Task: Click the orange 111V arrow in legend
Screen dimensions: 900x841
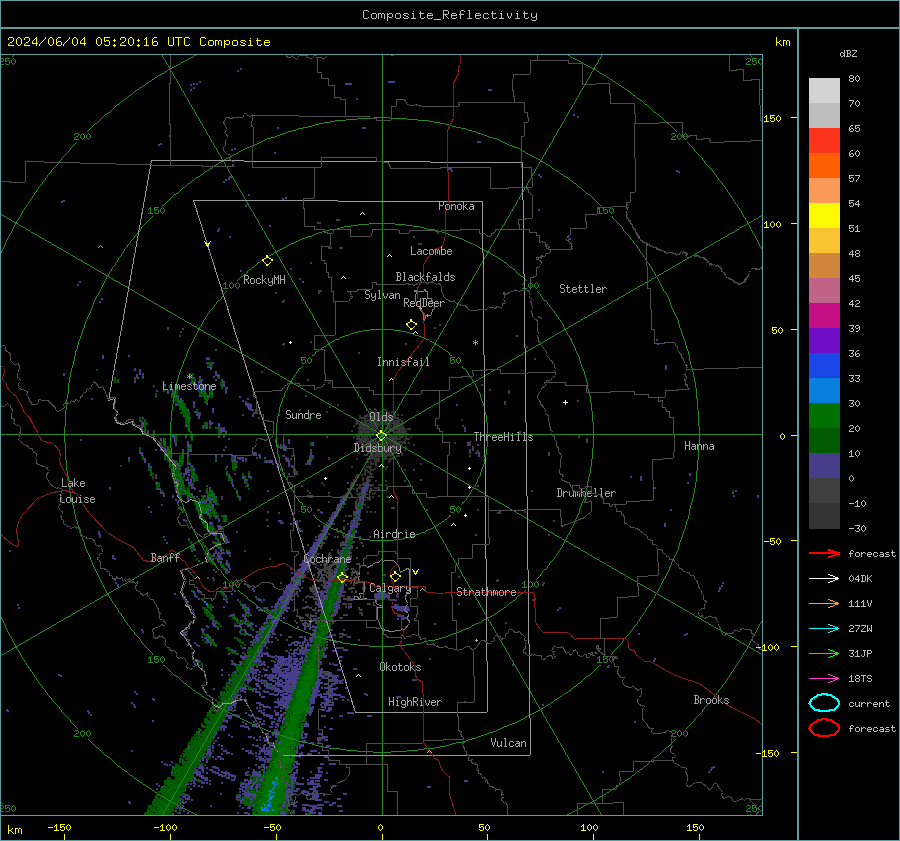Action: 824,603
